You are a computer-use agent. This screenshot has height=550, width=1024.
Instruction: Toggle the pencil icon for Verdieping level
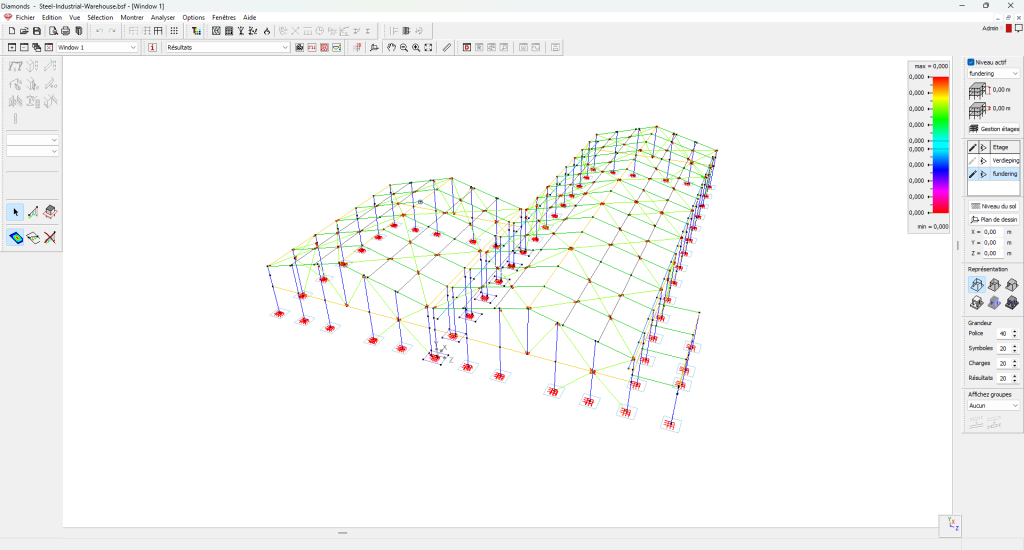pos(973,160)
